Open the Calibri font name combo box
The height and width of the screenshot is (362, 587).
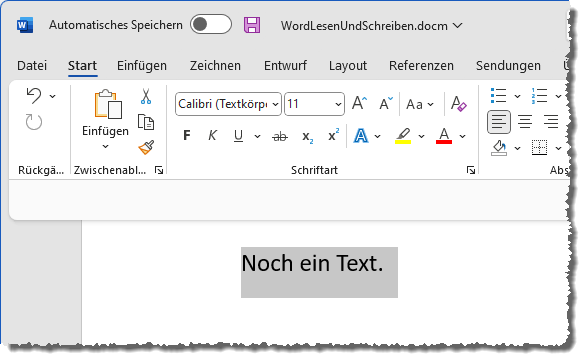coord(228,104)
